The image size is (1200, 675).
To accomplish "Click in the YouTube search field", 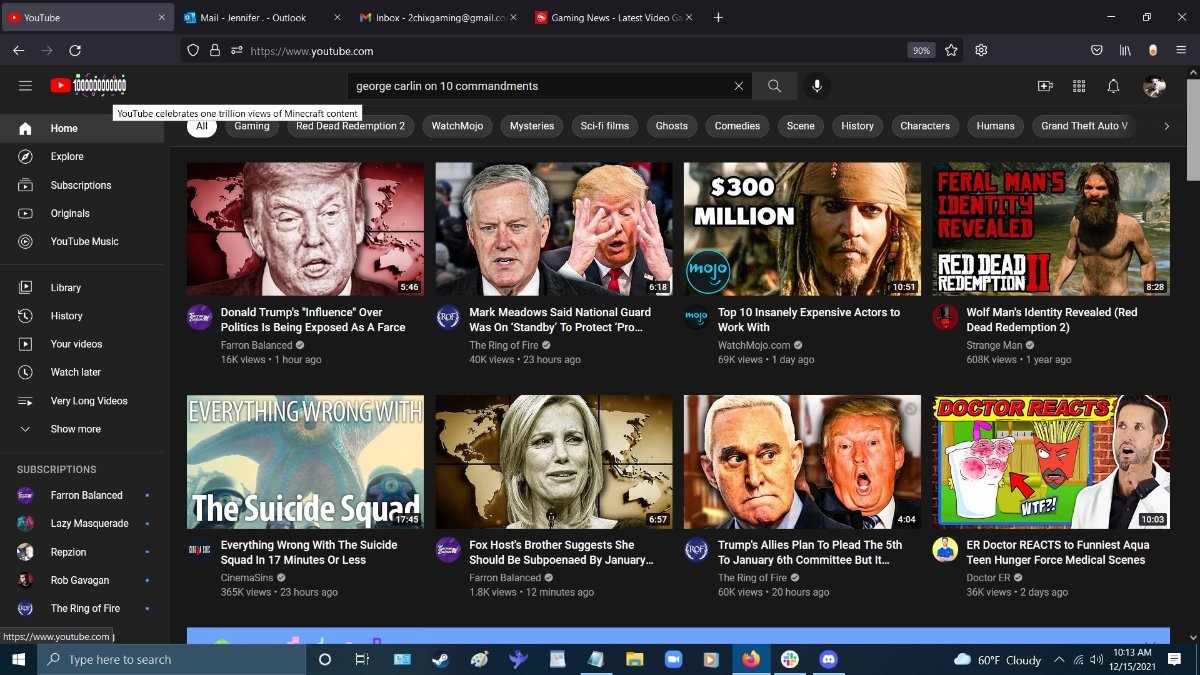I will click(x=540, y=86).
